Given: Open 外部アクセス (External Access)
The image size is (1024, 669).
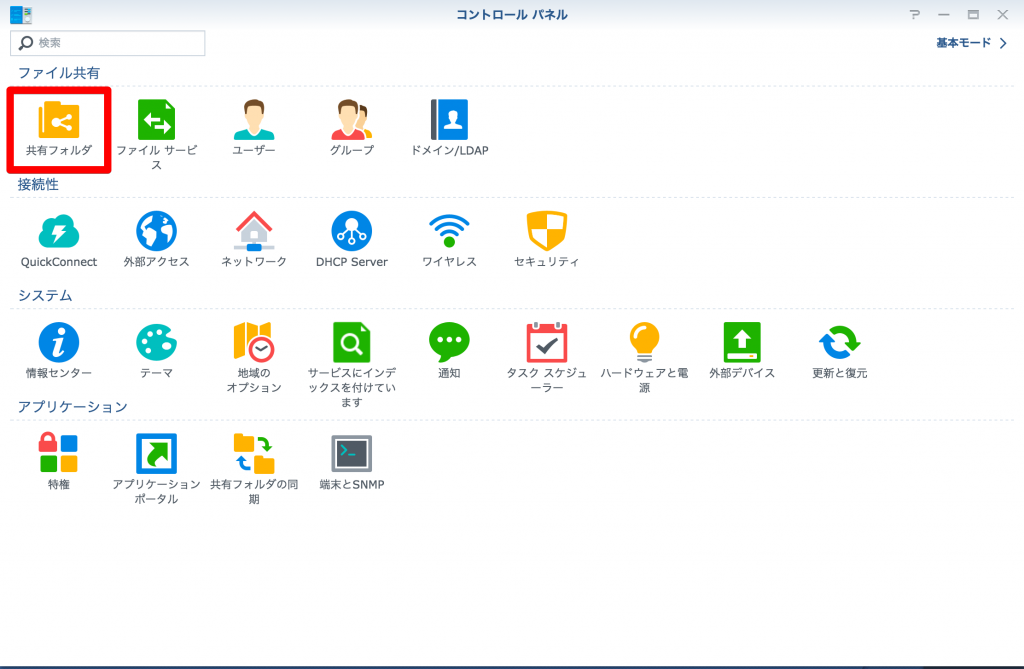Looking at the screenshot, I should [157, 240].
